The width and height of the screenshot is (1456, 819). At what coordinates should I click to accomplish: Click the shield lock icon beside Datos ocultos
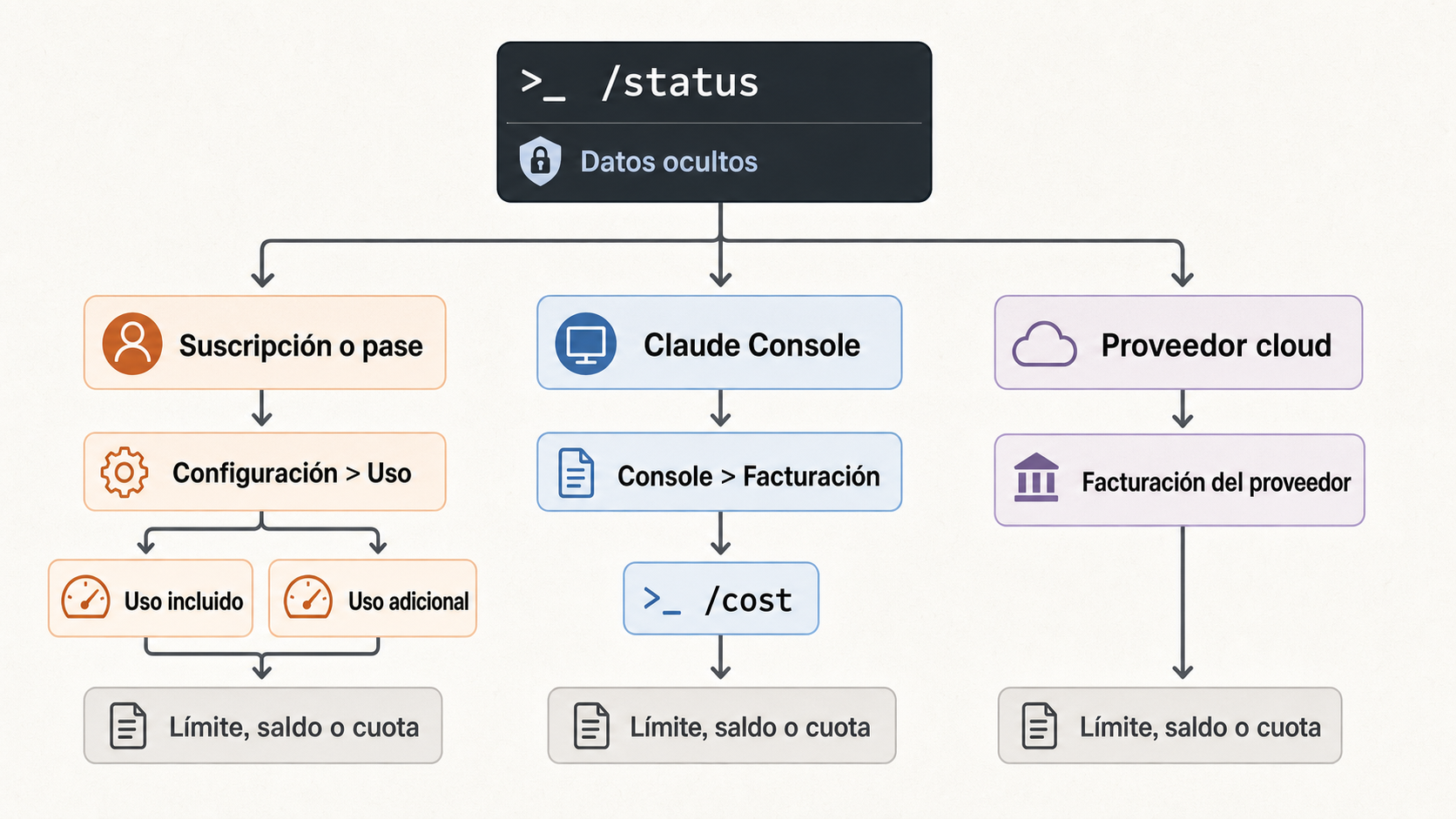[x=540, y=161]
